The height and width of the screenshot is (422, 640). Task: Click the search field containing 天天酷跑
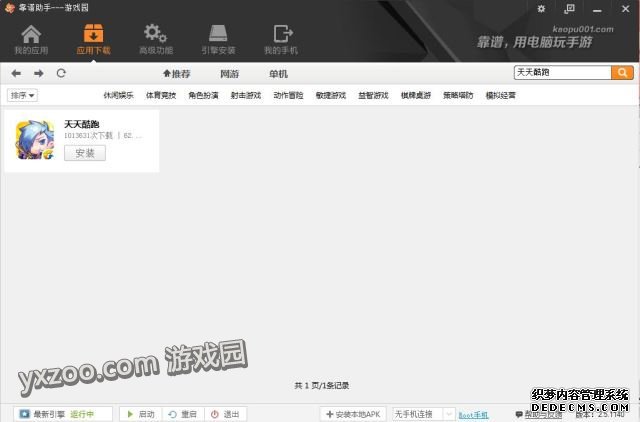click(x=562, y=73)
